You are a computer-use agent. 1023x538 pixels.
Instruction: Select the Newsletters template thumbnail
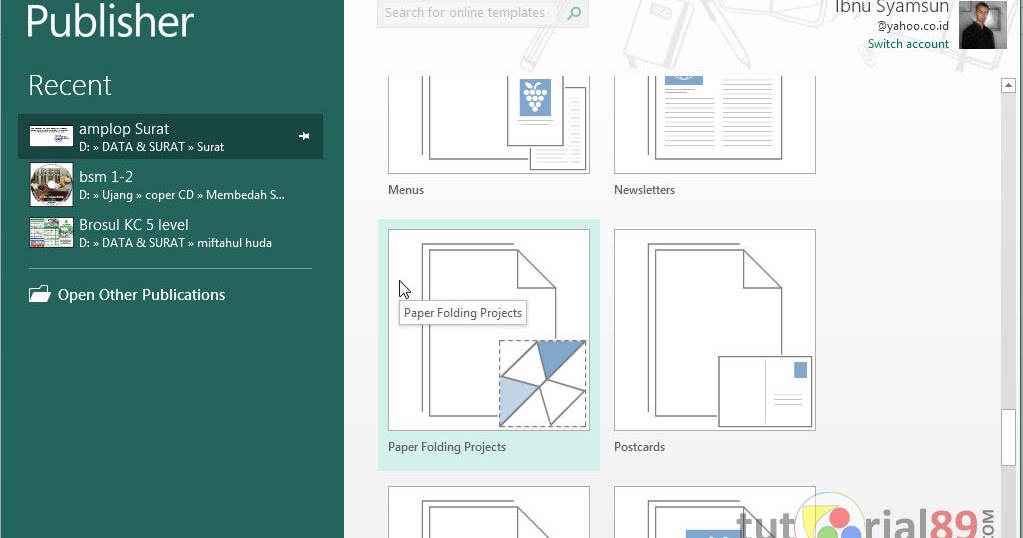[714, 124]
